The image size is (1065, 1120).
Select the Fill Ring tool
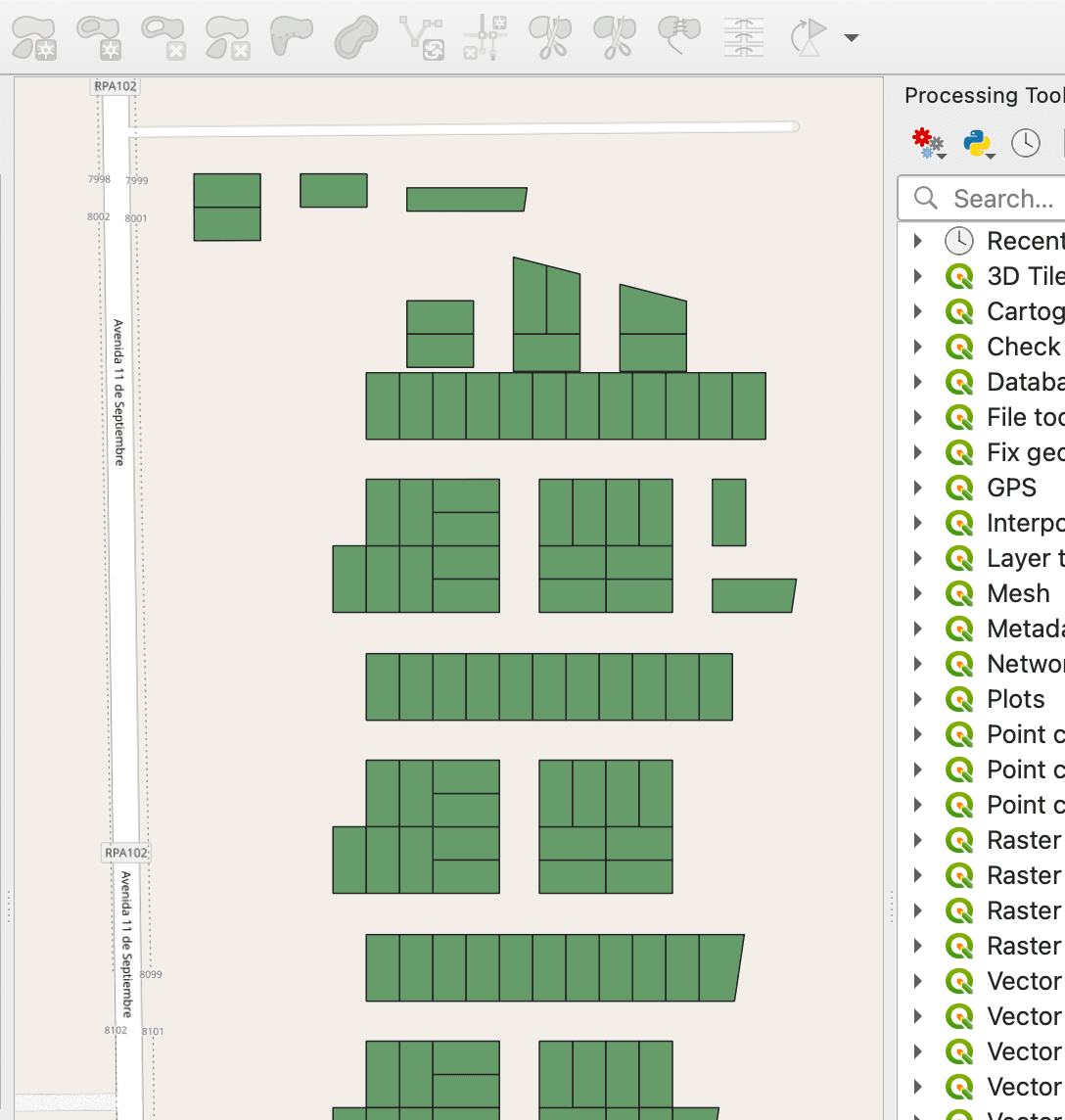(x=291, y=36)
